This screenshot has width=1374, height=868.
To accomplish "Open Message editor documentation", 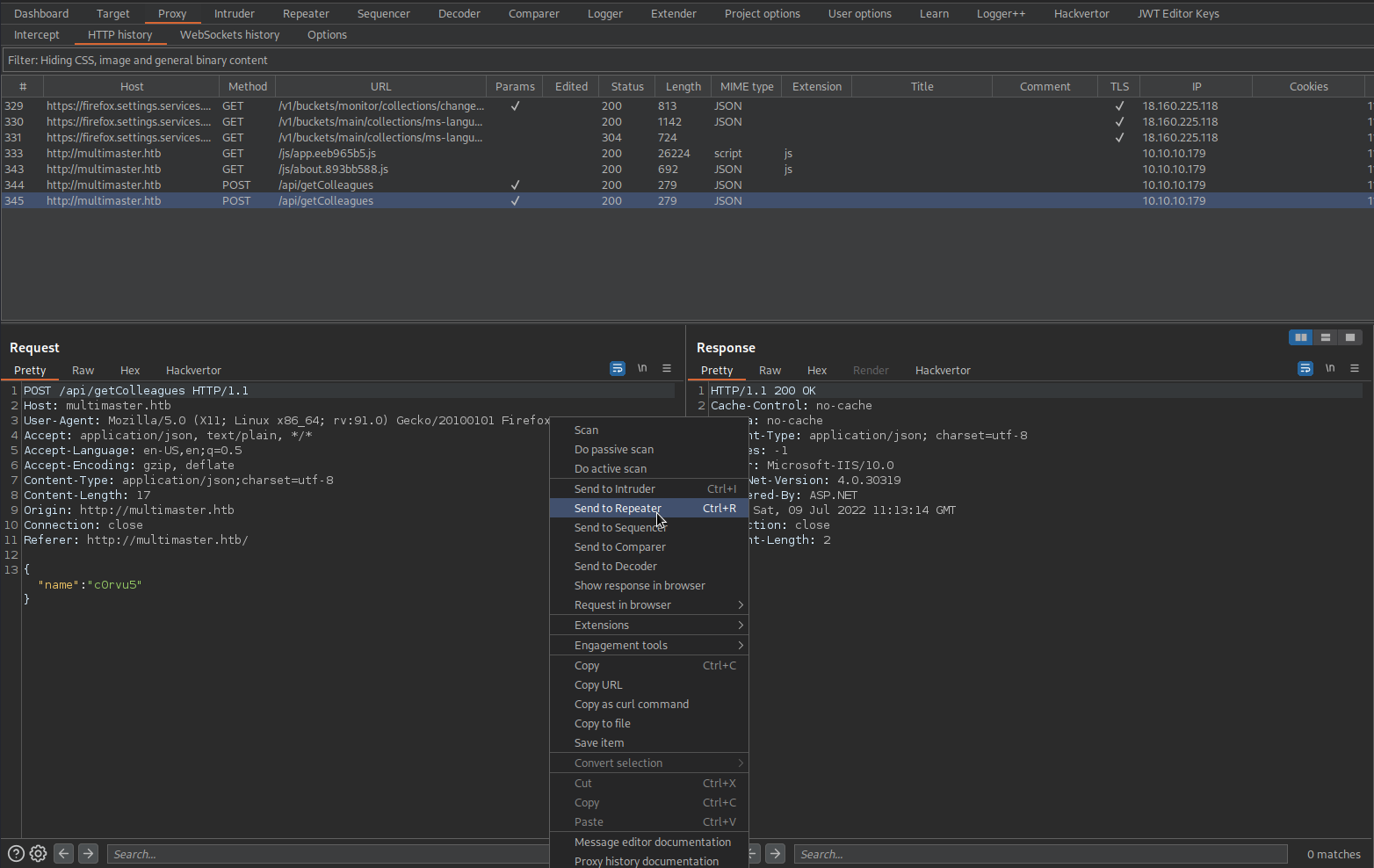I will pyautogui.click(x=648, y=842).
